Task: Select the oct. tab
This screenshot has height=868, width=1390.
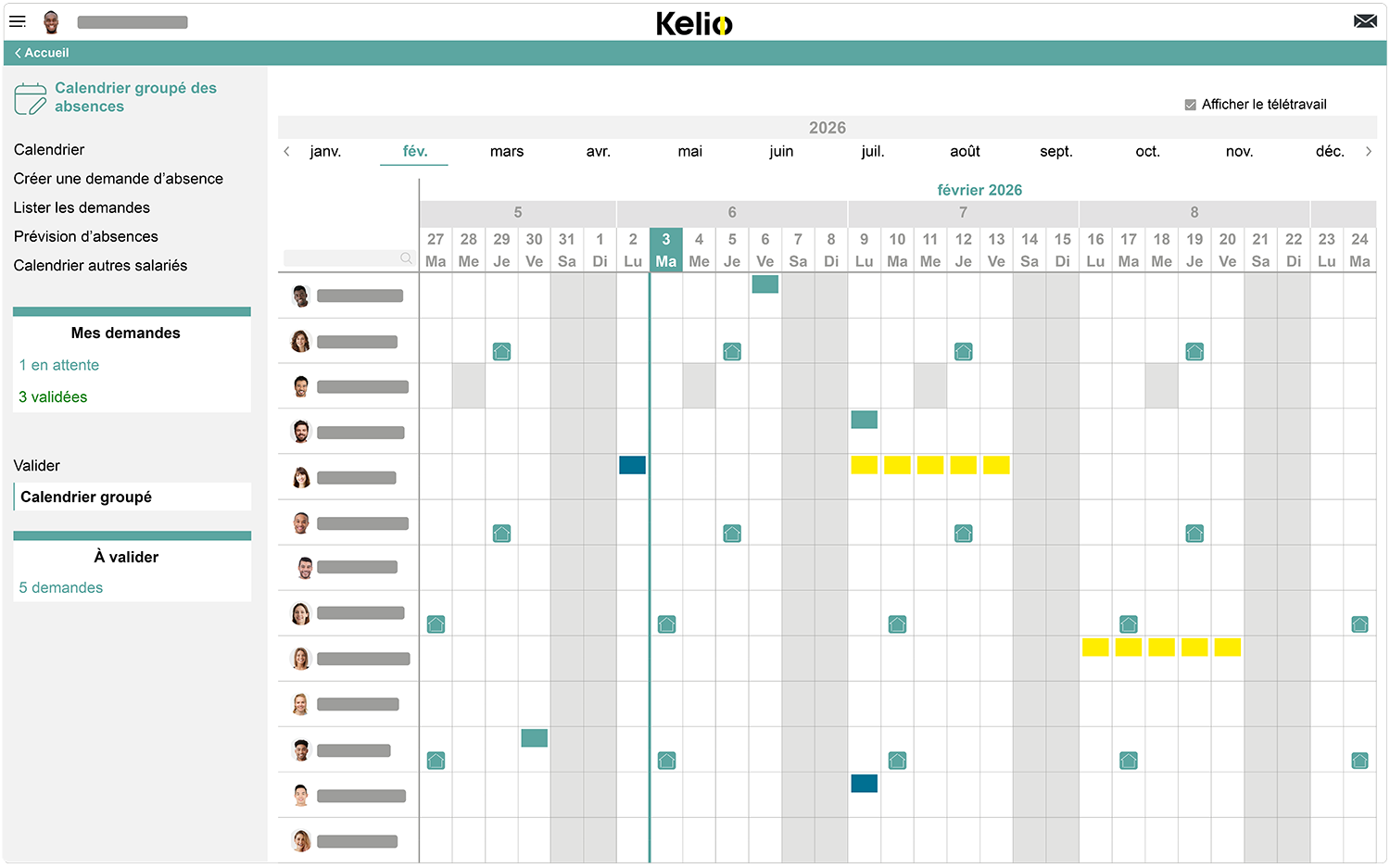Action: (1147, 151)
